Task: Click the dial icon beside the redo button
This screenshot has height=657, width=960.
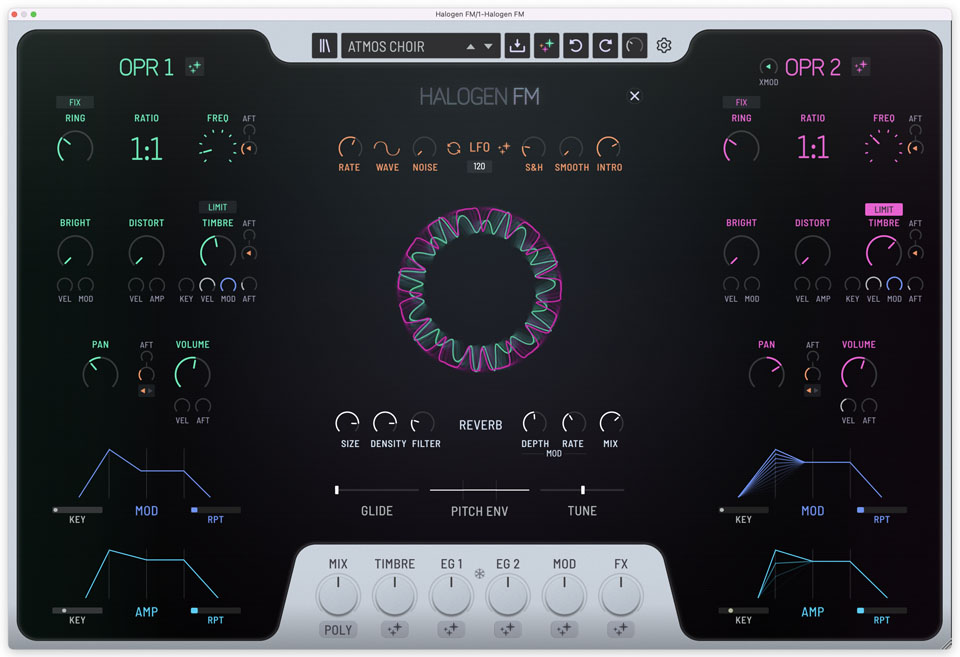Action: [634, 46]
